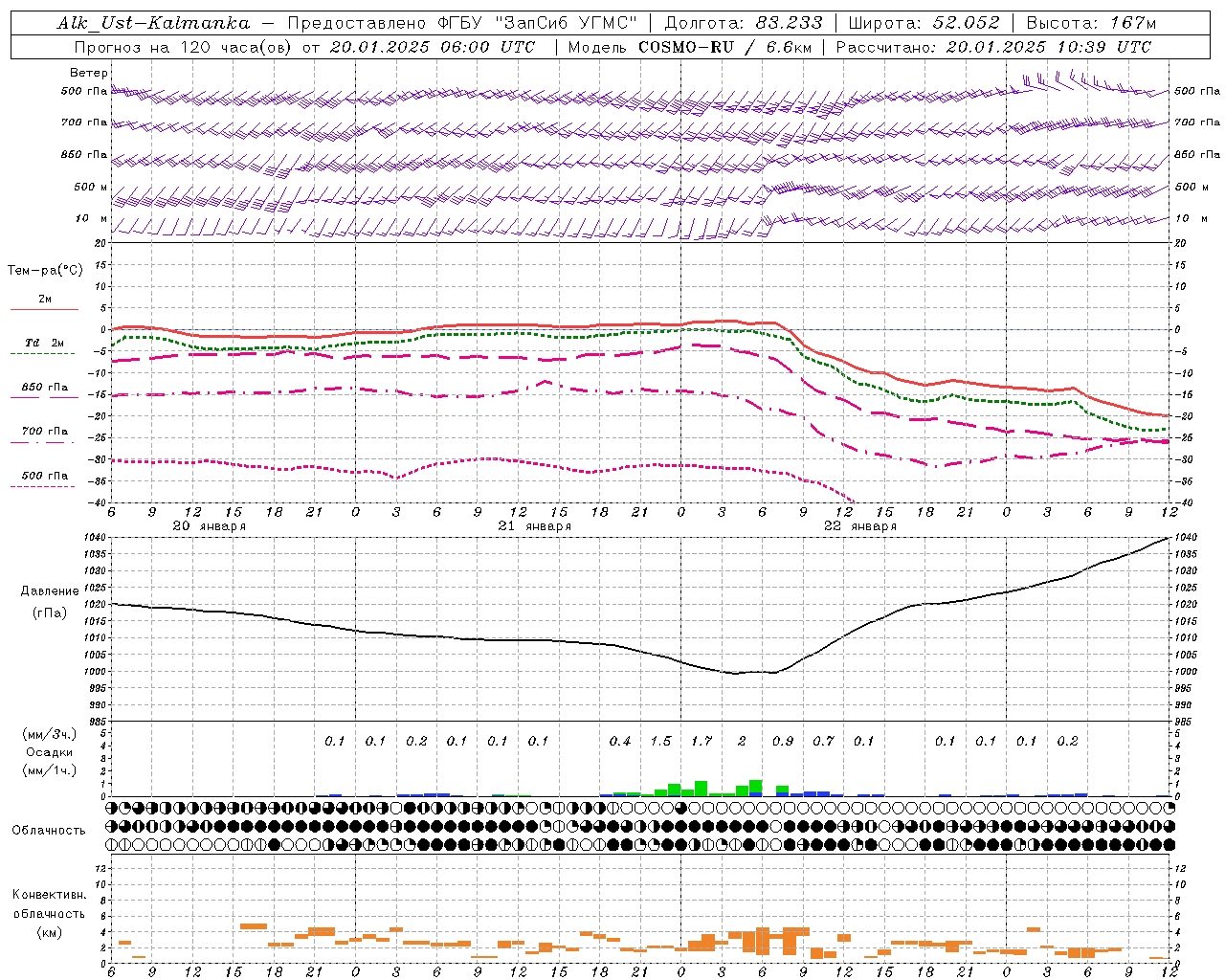Select the longitude value 83.233
The image size is (1225, 980).
pos(788,23)
